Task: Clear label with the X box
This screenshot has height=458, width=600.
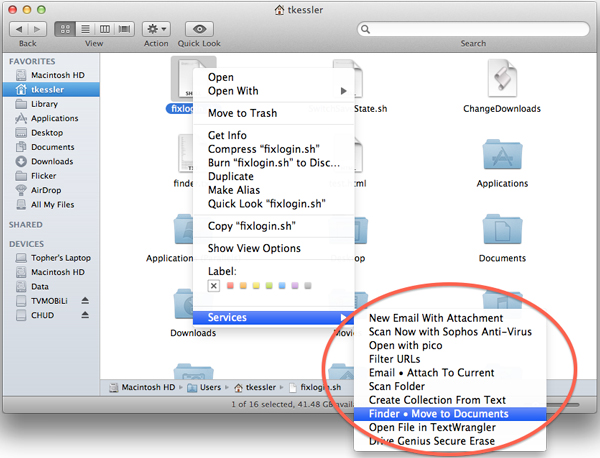Action: (x=214, y=286)
